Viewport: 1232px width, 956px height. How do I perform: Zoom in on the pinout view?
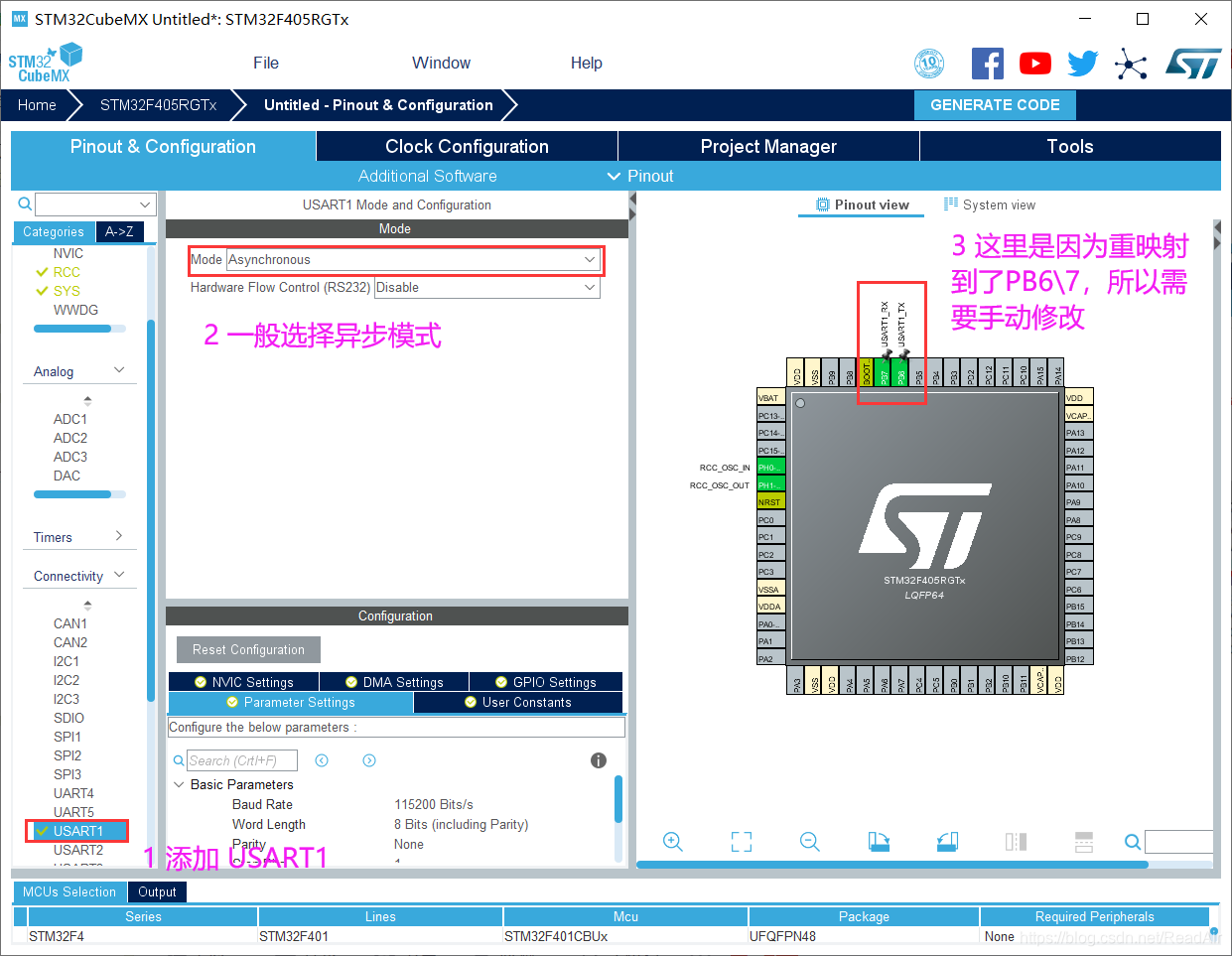(672, 842)
